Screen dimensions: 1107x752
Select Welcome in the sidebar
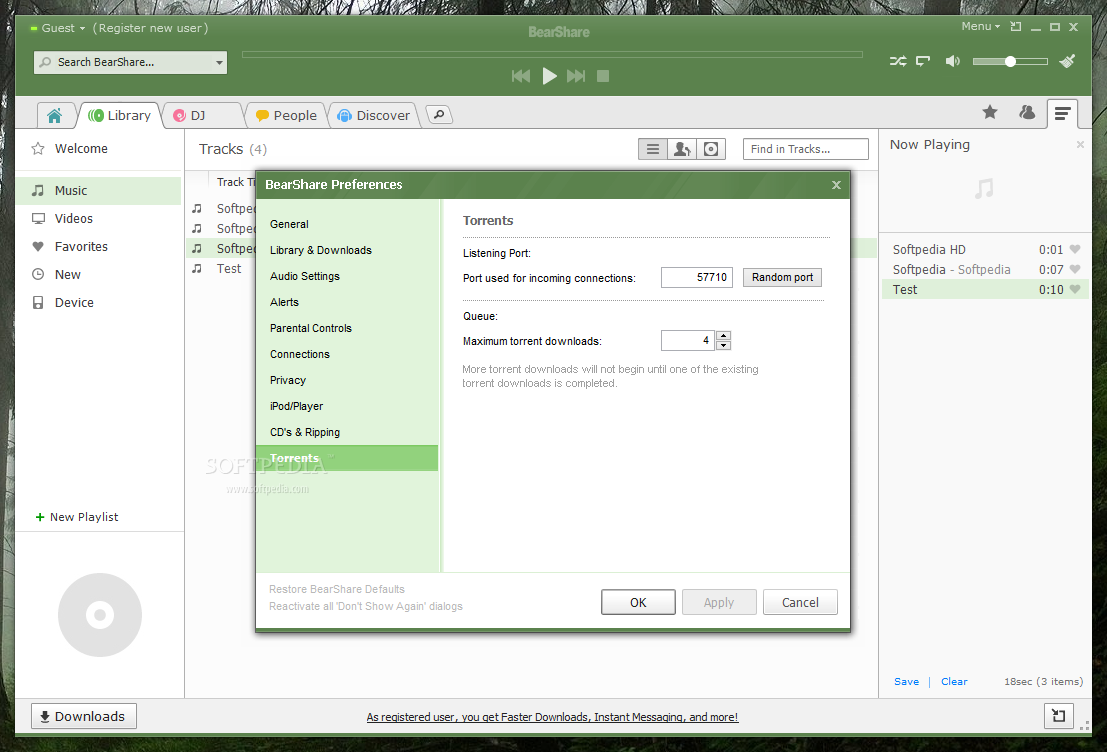click(x=81, y=148)
